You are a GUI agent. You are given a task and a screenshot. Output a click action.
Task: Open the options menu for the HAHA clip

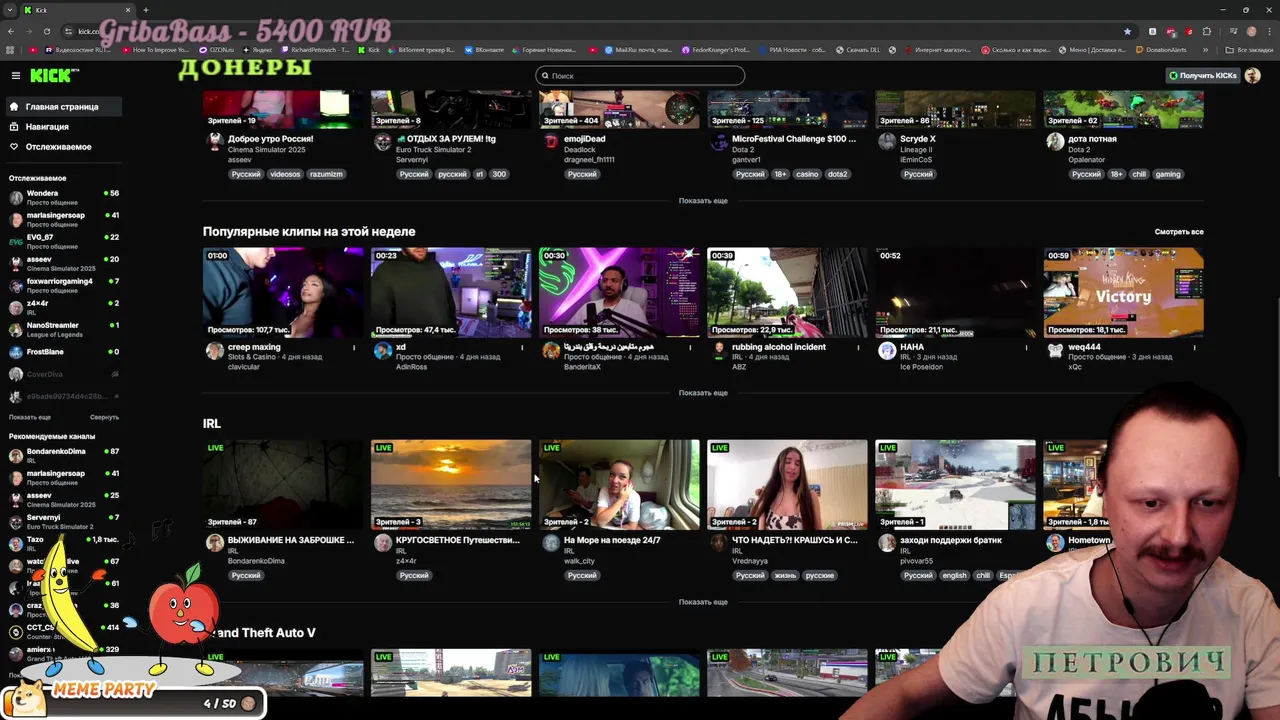point(1026,348)
